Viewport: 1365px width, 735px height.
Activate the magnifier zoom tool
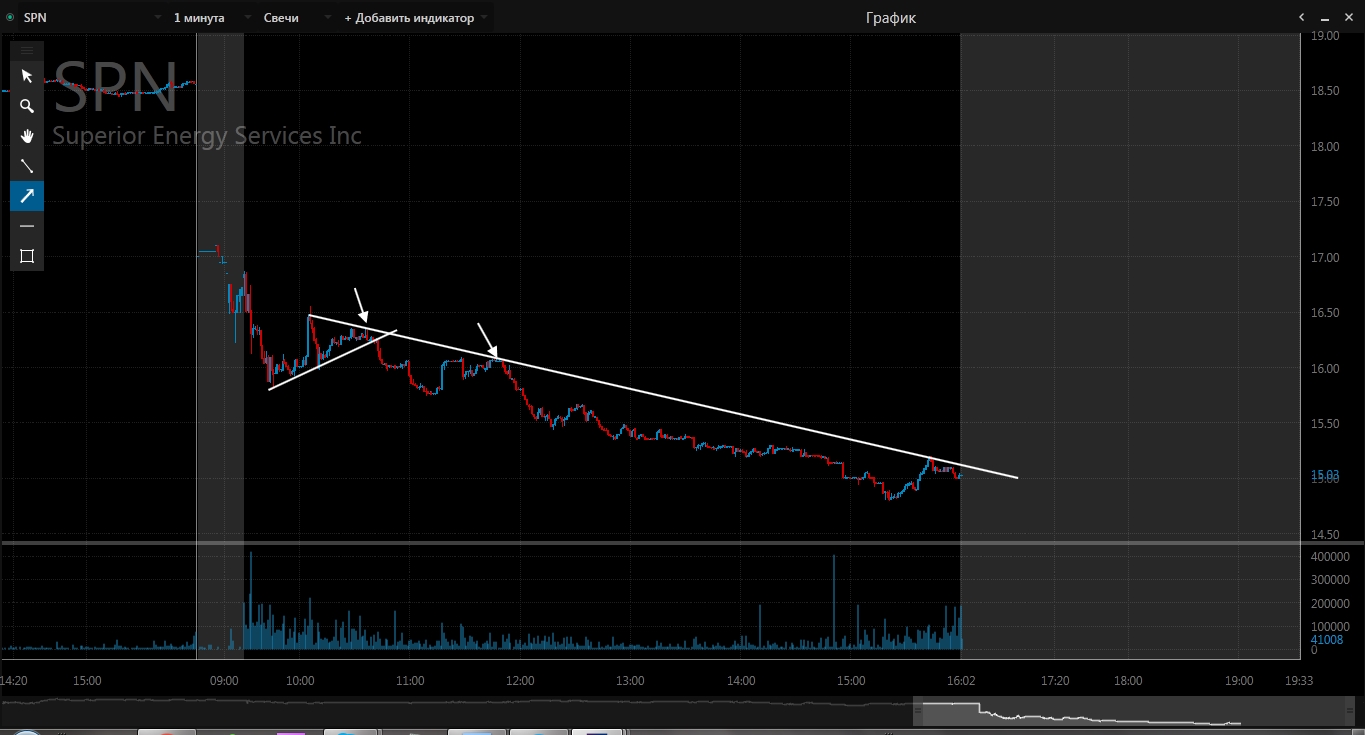click(x=27, y=106)
